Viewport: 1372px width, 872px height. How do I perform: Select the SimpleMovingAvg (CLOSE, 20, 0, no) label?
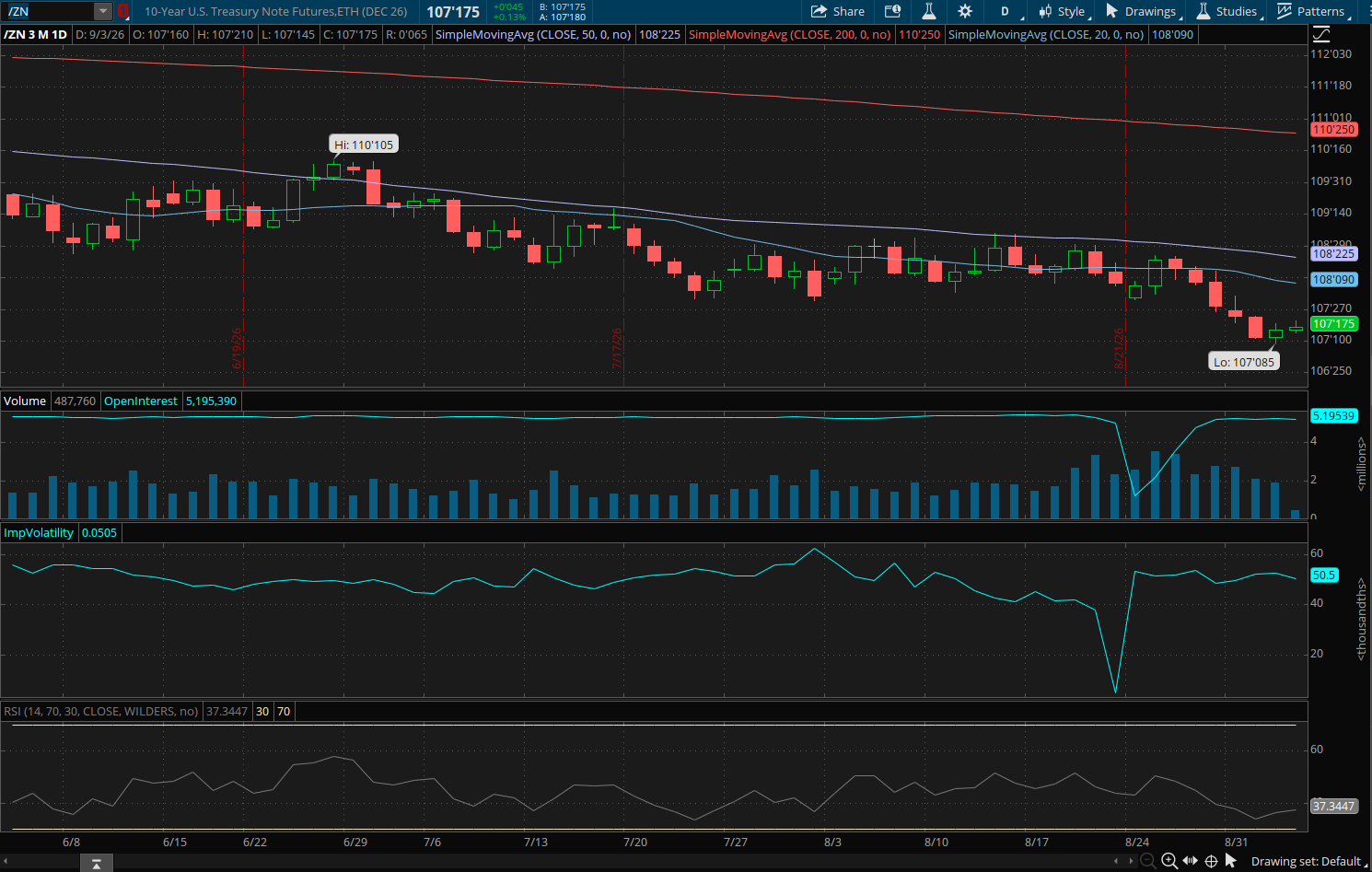coord(1046,34)
